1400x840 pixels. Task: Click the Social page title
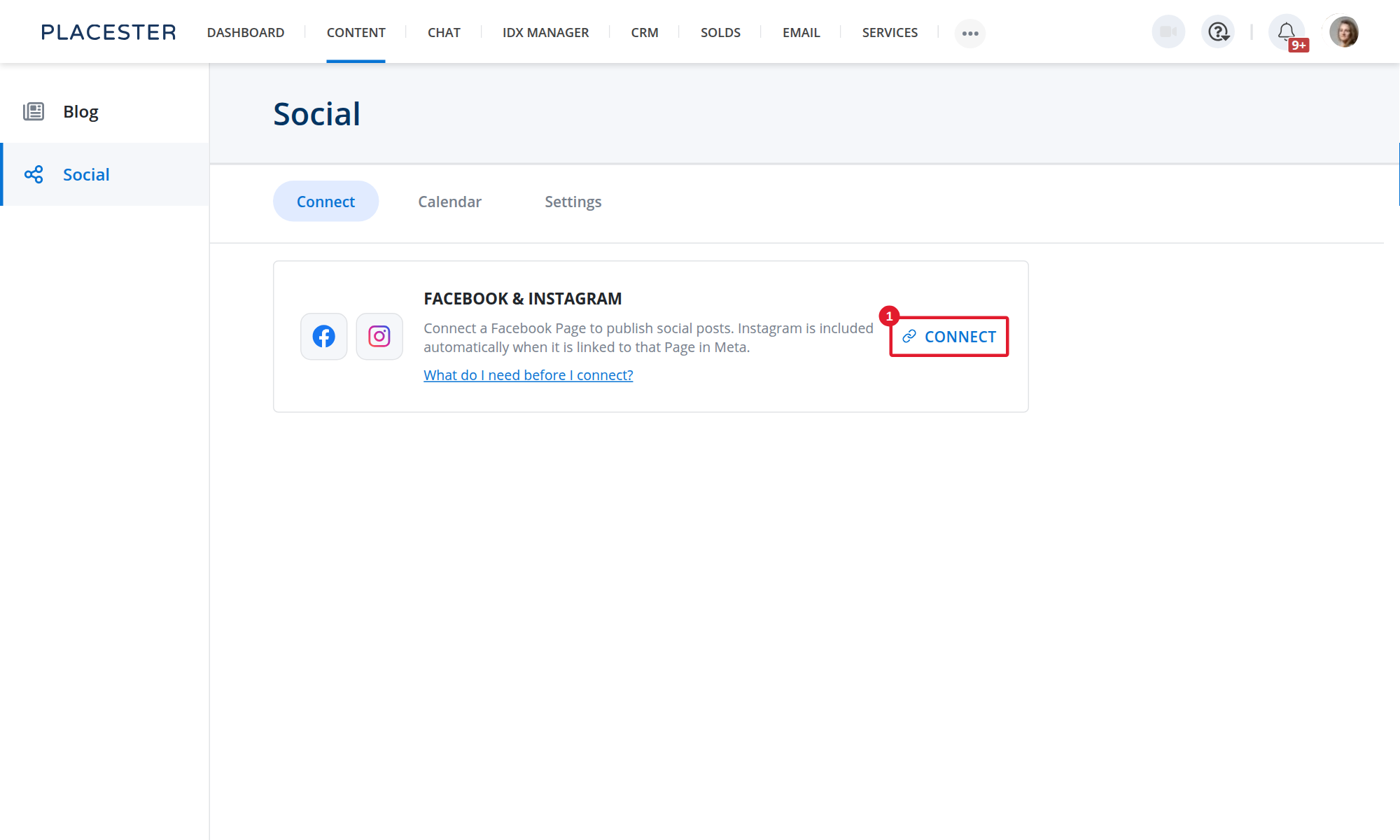(x=316, y=114)
